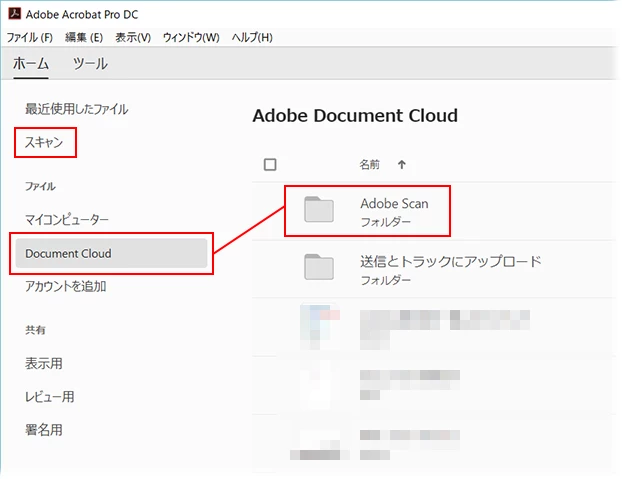Viewport: 622px width, 479px height.
Task: Open the Adobe Scan folder icon
Action: point(319,209)
